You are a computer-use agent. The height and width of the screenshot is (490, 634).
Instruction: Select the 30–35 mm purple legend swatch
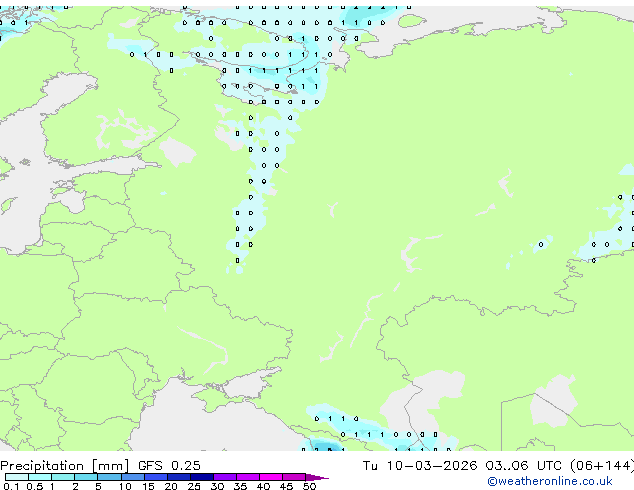(x=225, y=477)
